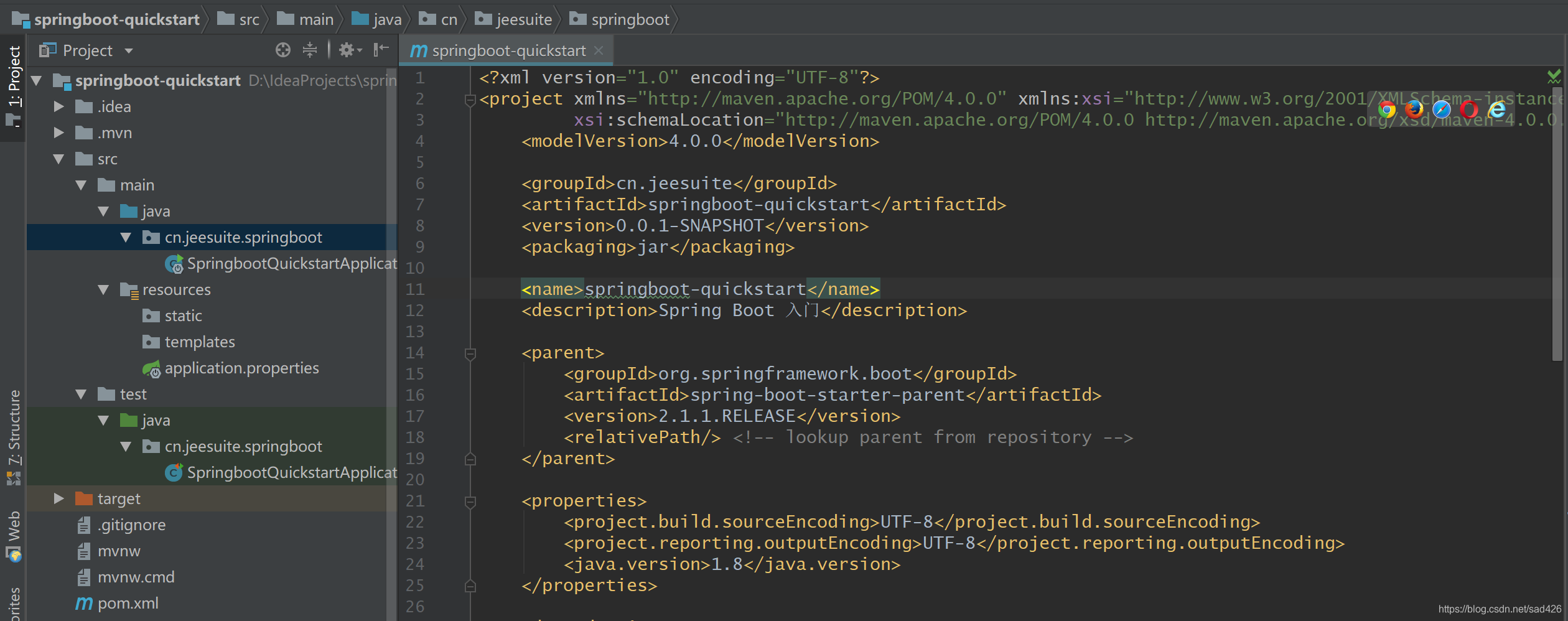Click the orange target folder icon
Screen dimensions: 1568x621
click(x=84, y=498)
